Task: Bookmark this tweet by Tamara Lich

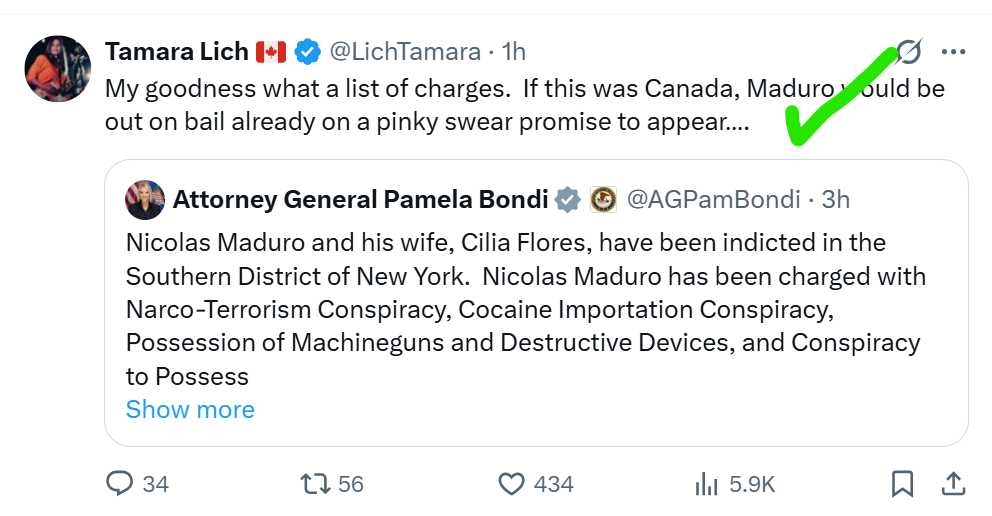Action: tap(902, 484)
